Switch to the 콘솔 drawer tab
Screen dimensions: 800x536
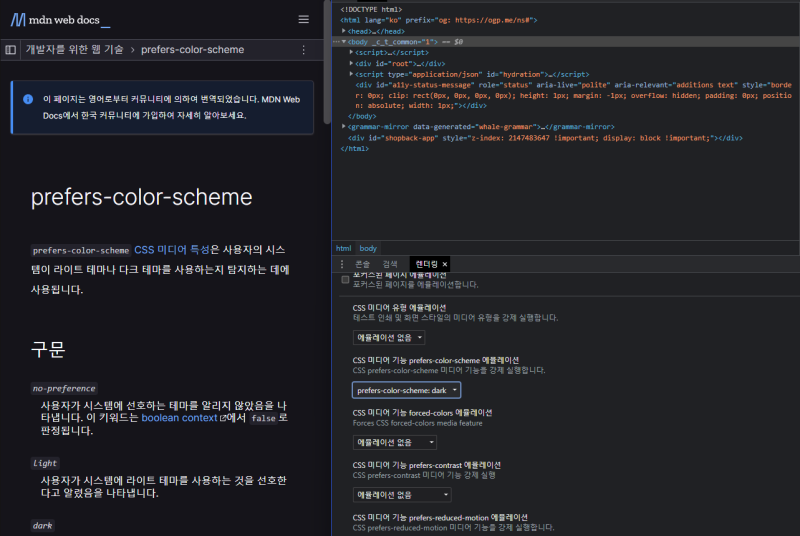point(362,264)
